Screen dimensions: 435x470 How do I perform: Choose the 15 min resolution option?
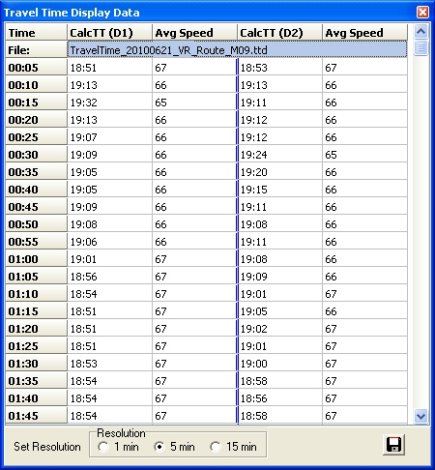coord(215,447)
